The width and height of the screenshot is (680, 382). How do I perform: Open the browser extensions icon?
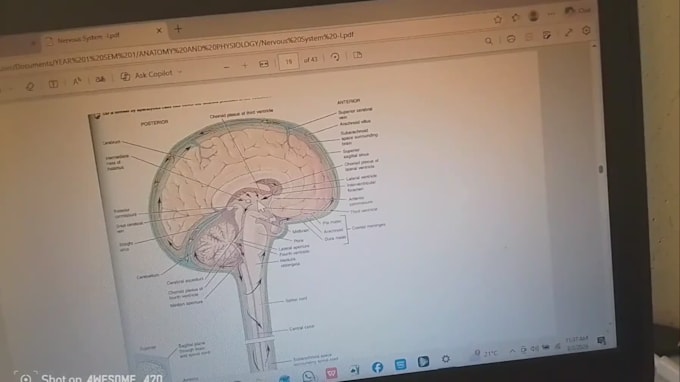click(x=515, y=17)
